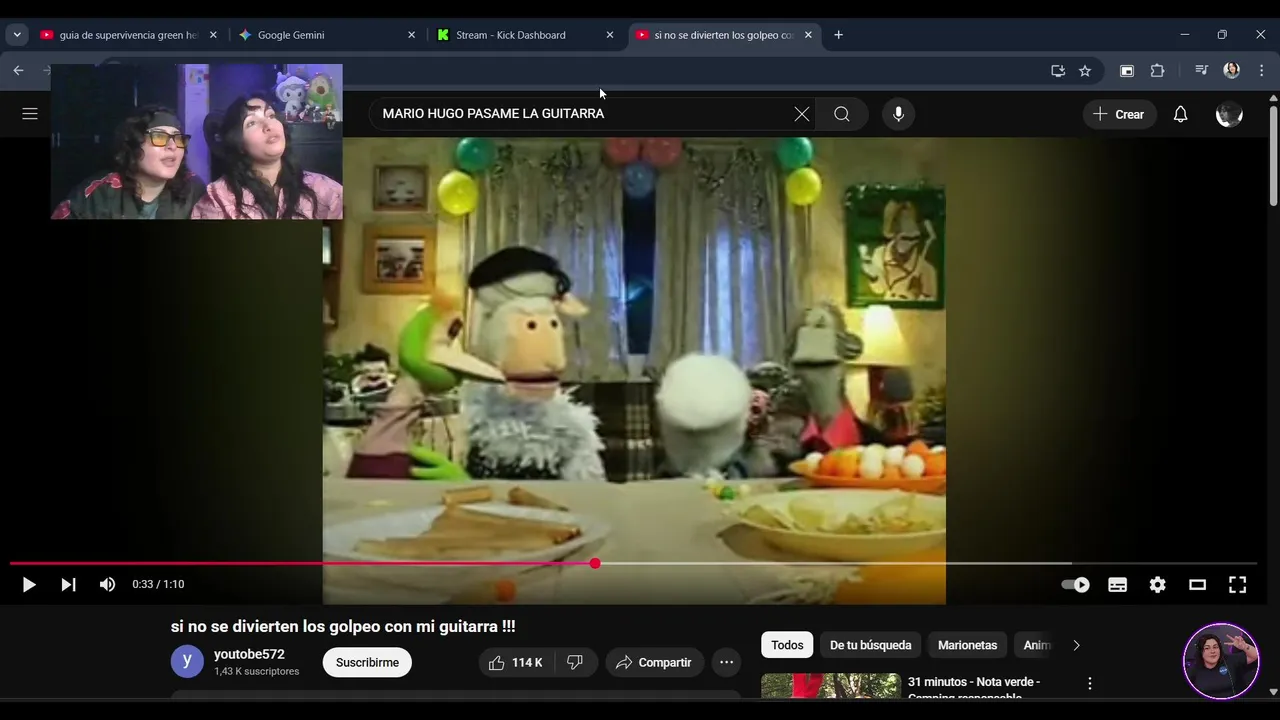Screen dimensions: 1280x720
Task: Open youtobe572 channel name link
Action: pos(249,654)
